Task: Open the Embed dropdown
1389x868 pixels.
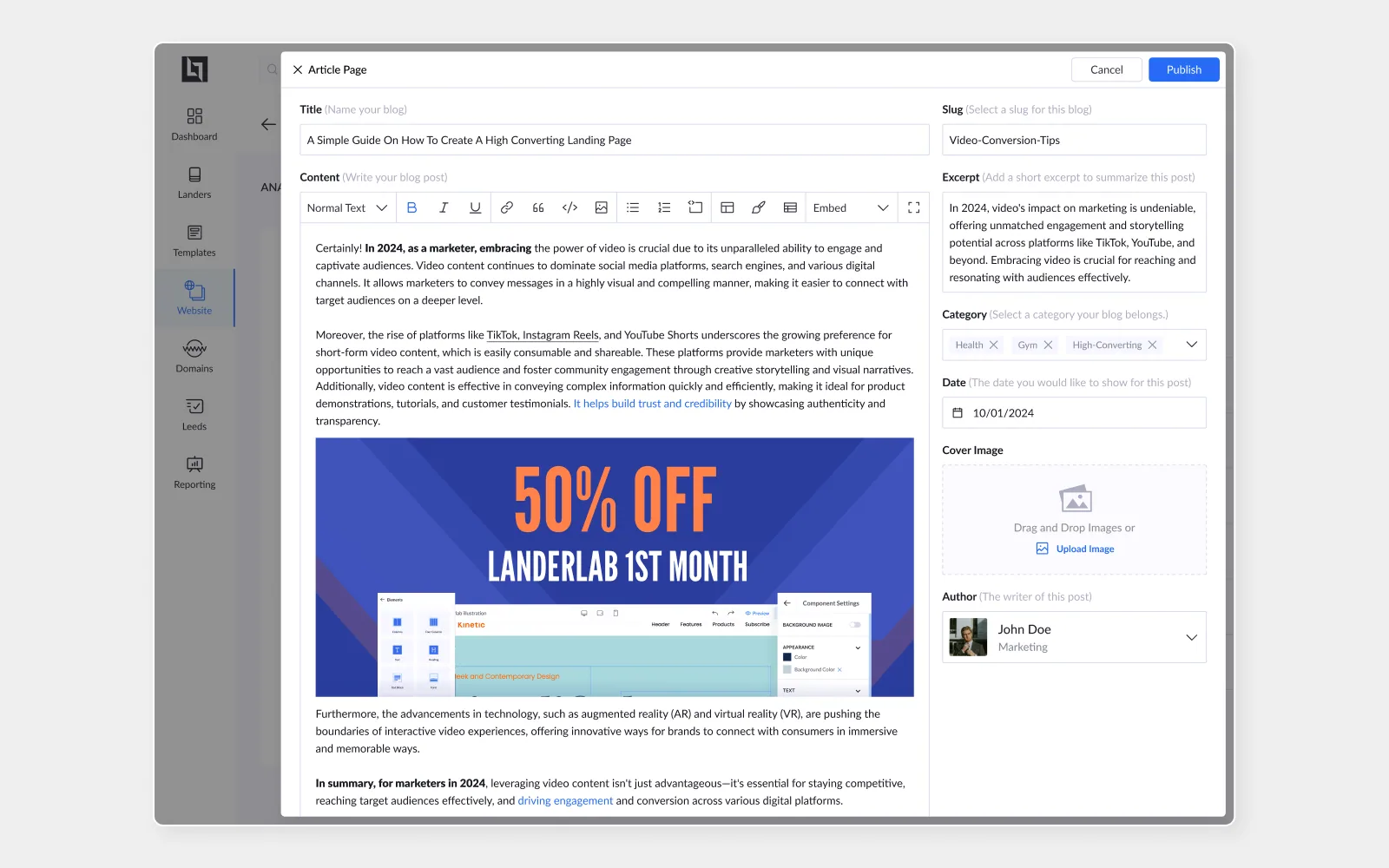Action: pos(851,207)
